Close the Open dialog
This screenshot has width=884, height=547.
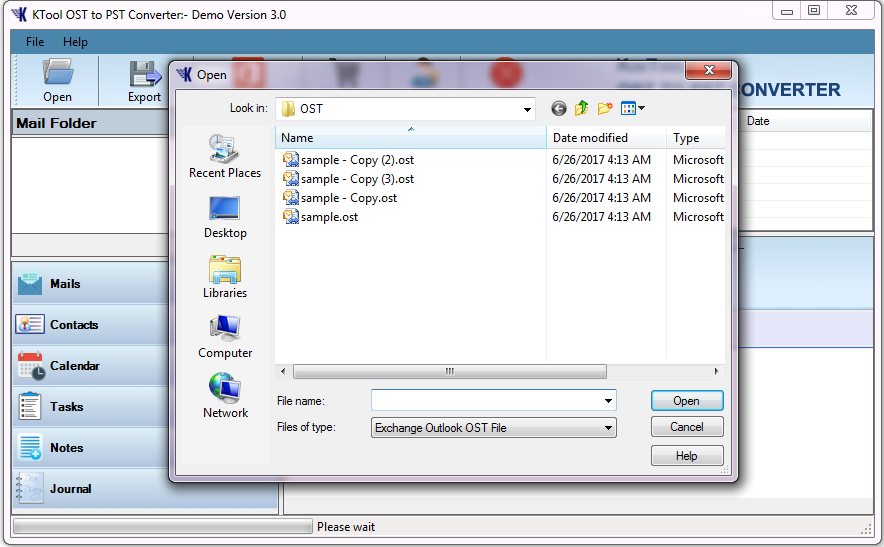coord(709,70)
